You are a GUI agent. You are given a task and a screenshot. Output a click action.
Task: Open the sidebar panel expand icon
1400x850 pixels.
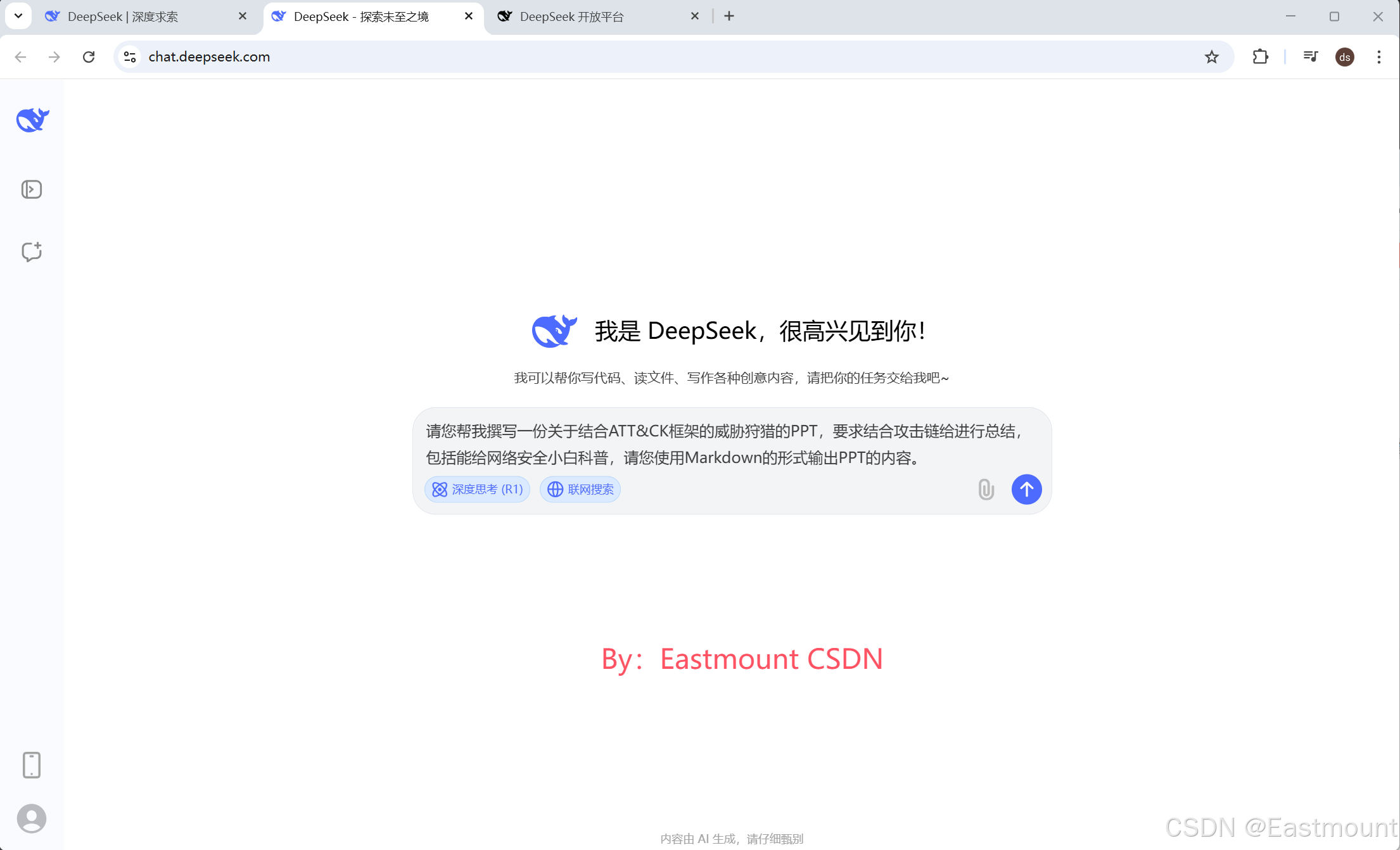(x=32, y=189)
